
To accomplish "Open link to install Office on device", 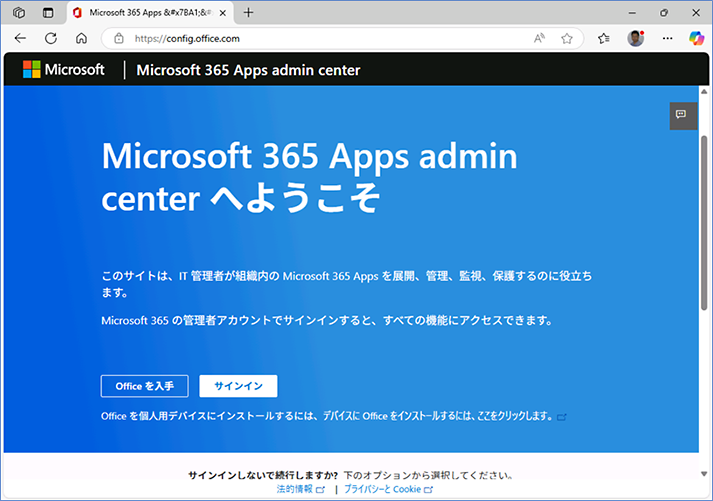I will point(445,416).
